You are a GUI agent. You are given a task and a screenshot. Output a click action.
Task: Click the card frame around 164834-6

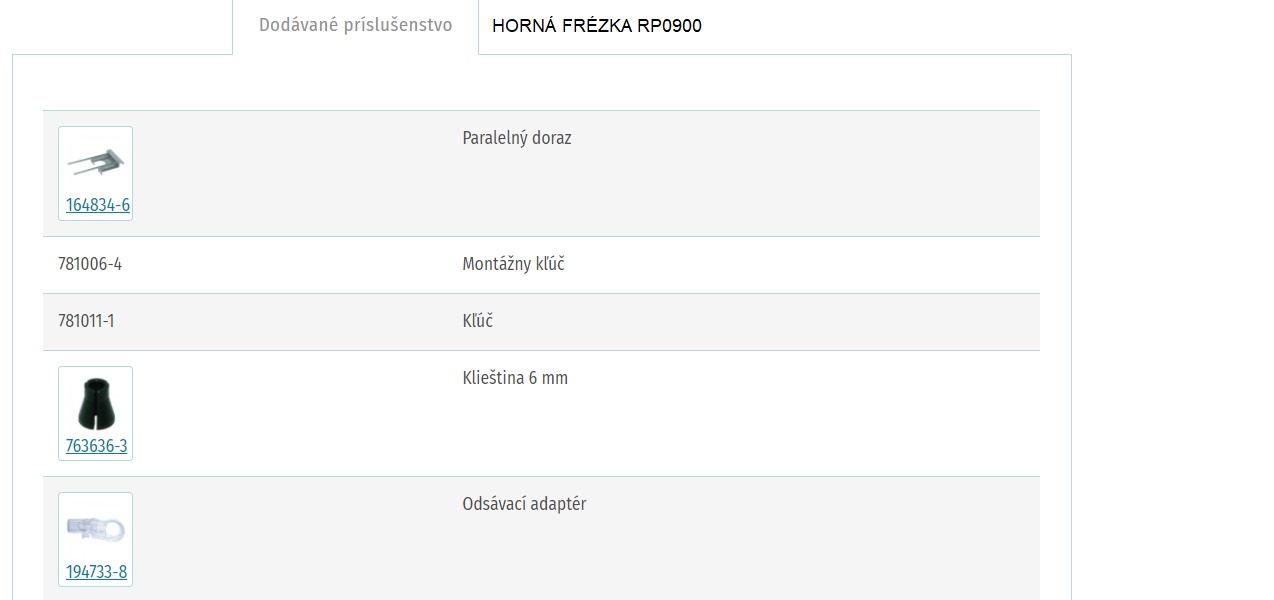[x=95, y=174]
